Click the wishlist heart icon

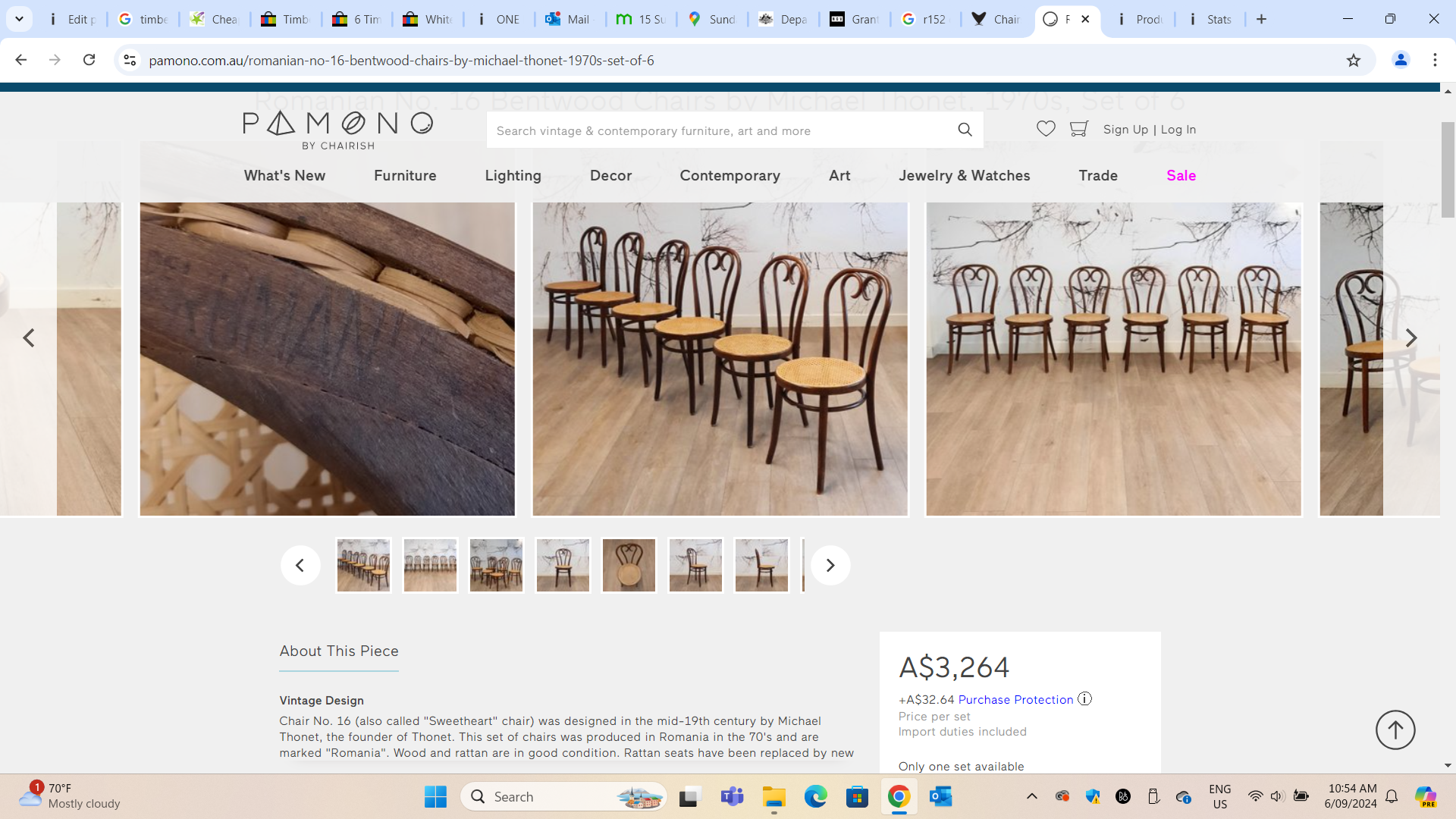coord(1046,130)
